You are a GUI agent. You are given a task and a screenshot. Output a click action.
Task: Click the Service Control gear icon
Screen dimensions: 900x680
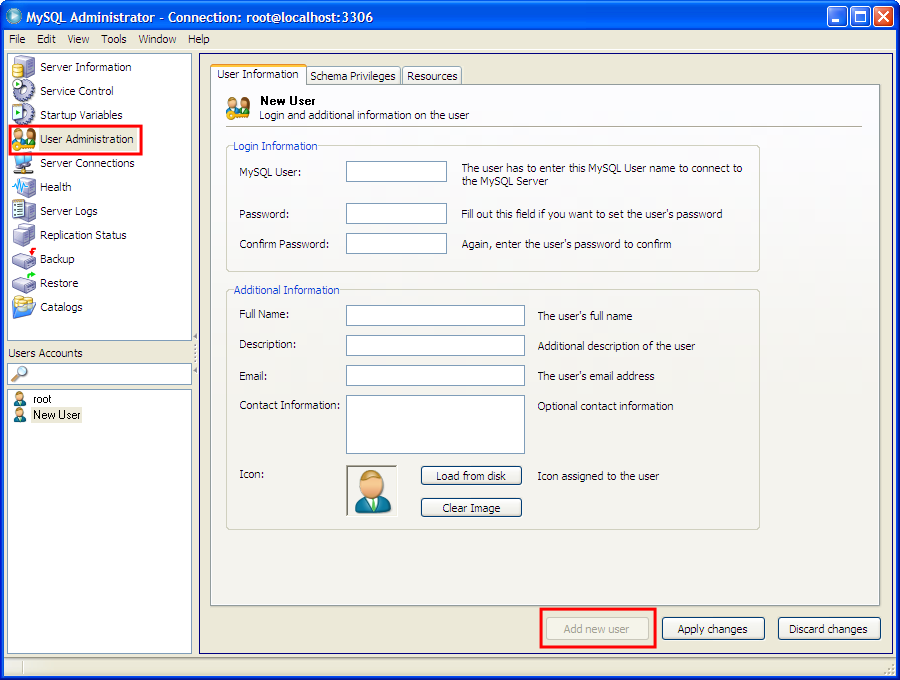coord(24,91)
